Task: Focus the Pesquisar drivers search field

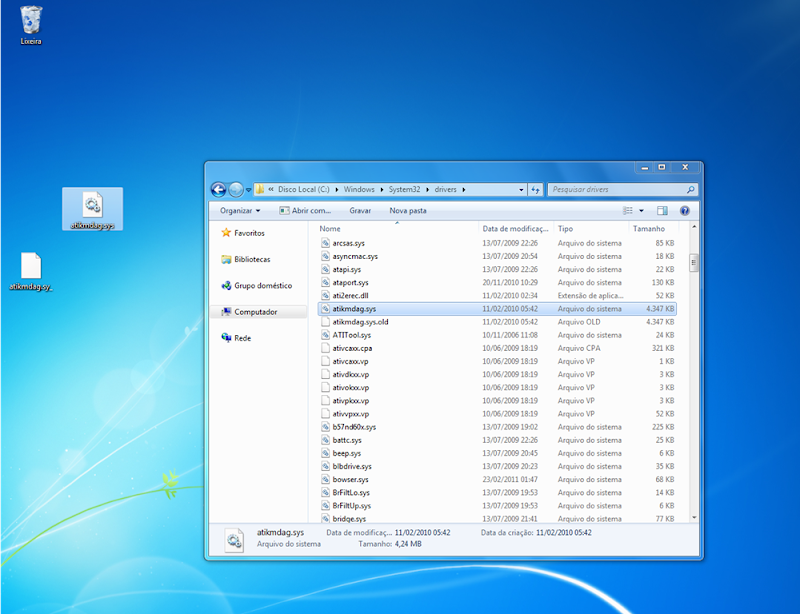Action: click(x=622, y=189)
